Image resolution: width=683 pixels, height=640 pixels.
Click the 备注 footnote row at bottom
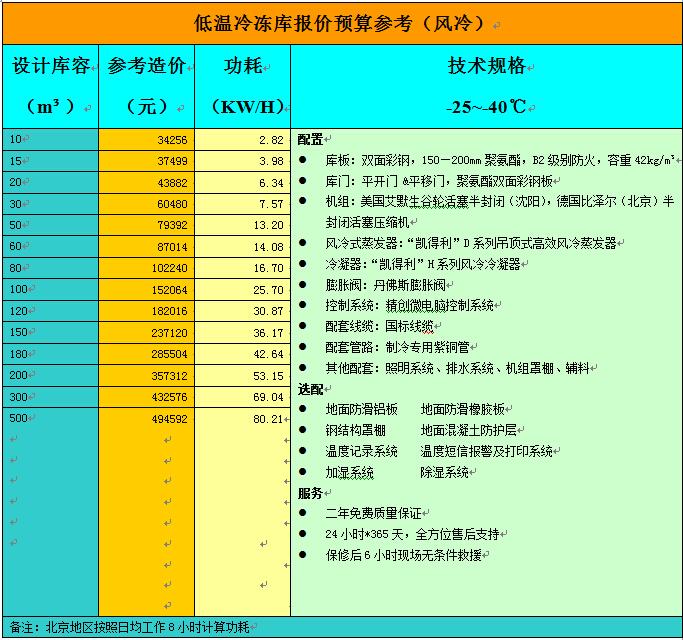tap(130, 627)
